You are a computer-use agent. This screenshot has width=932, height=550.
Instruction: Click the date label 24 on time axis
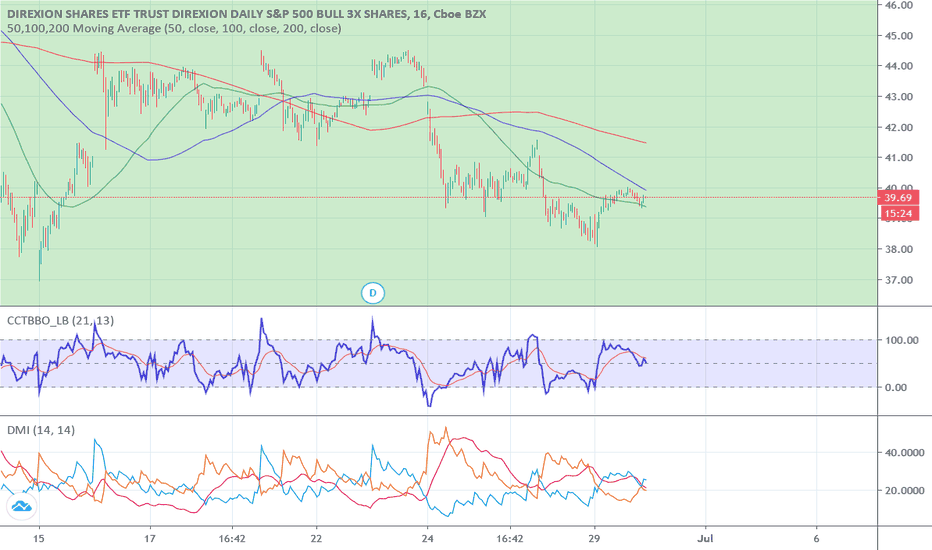click(427, 539)
